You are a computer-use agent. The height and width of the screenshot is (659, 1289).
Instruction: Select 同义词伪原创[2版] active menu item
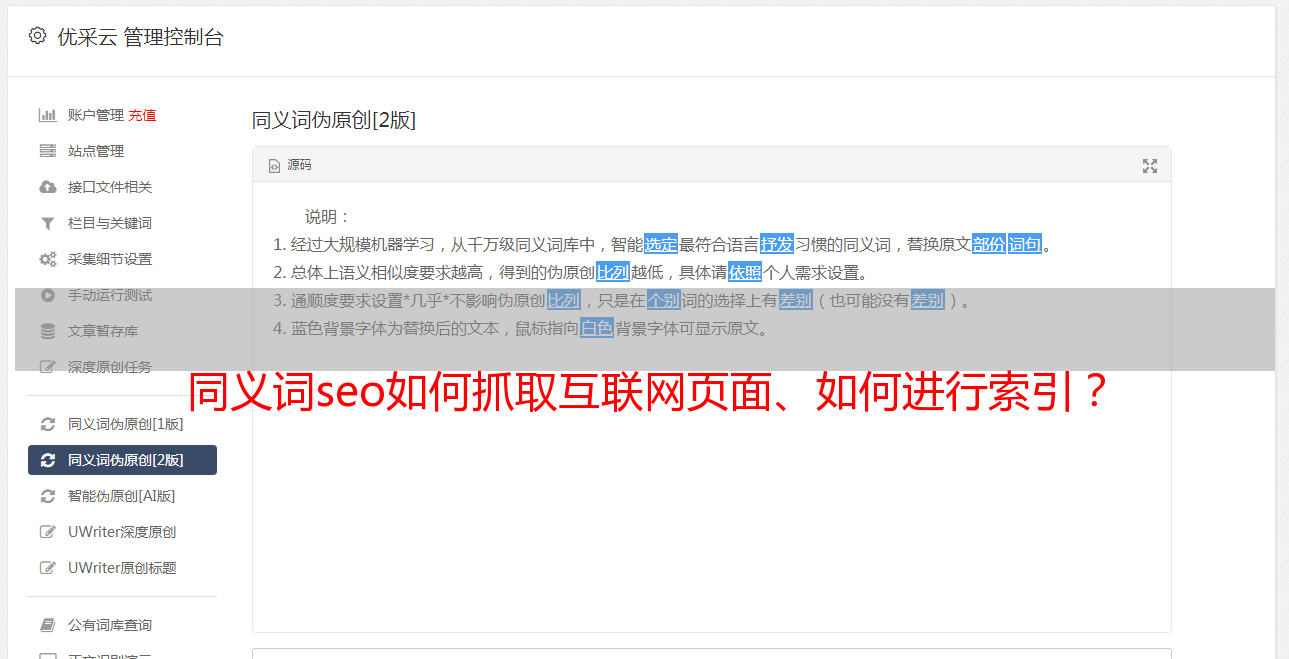122,460
